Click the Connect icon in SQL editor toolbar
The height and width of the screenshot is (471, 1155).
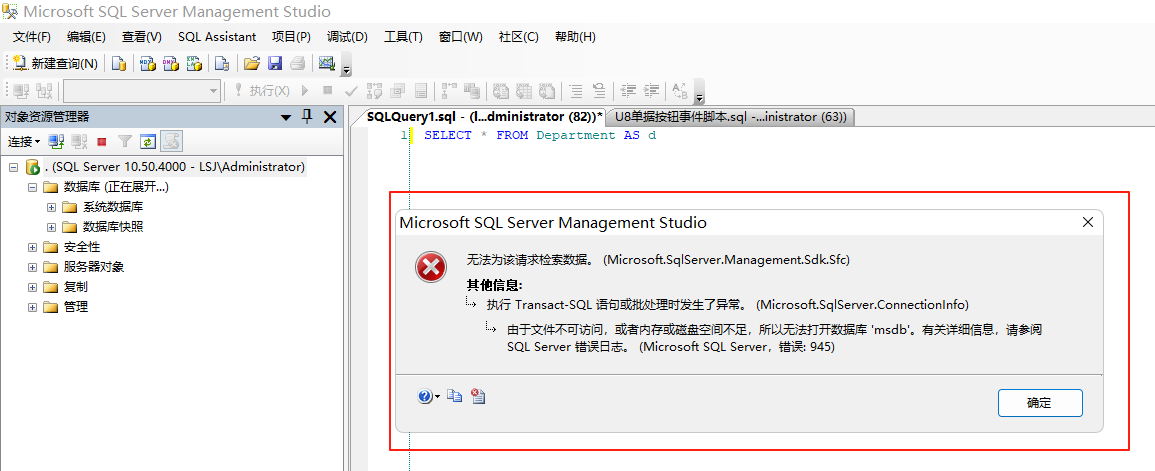(21, 91)
